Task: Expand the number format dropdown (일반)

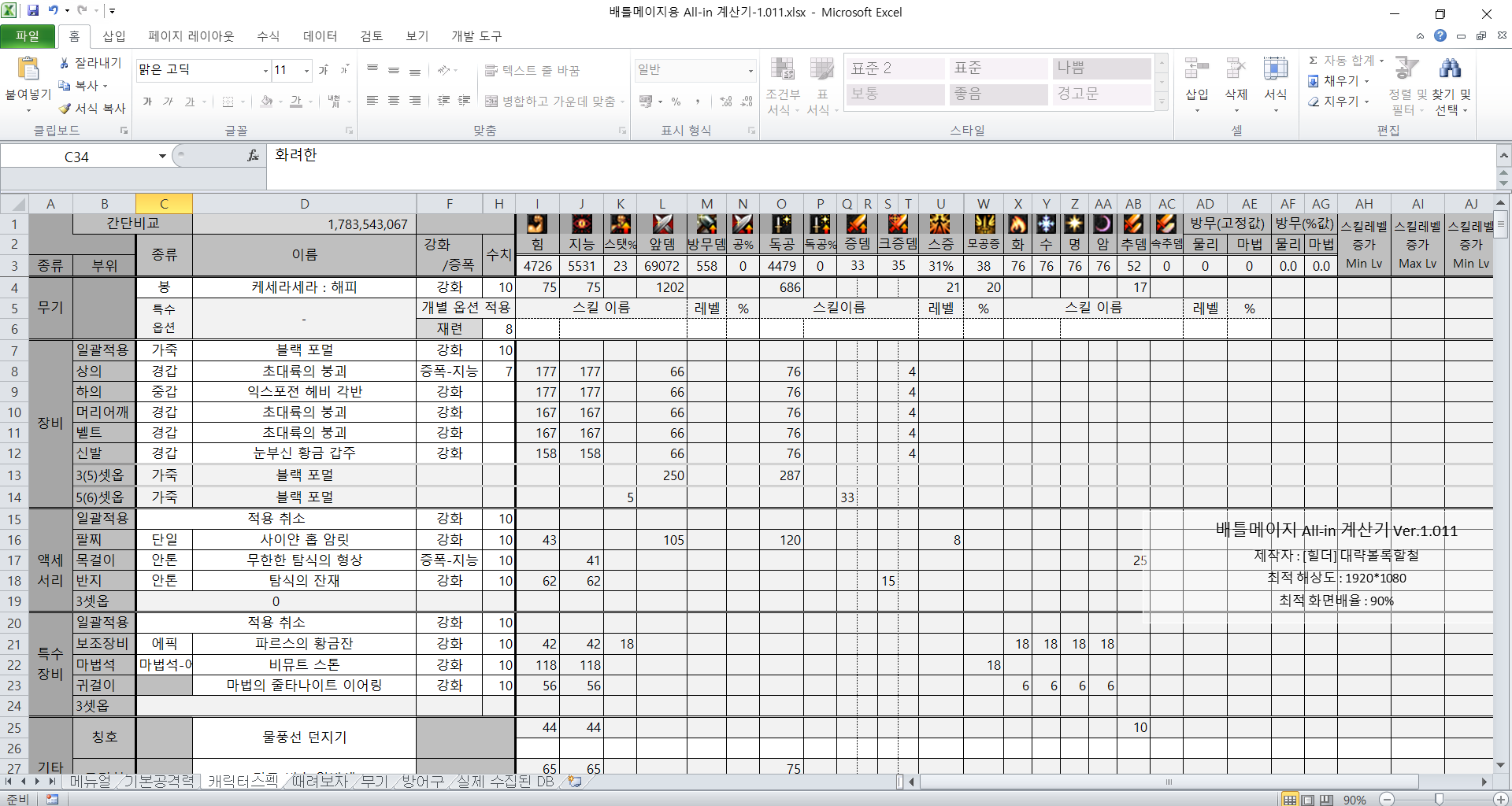Action: [x=750, y=71]
